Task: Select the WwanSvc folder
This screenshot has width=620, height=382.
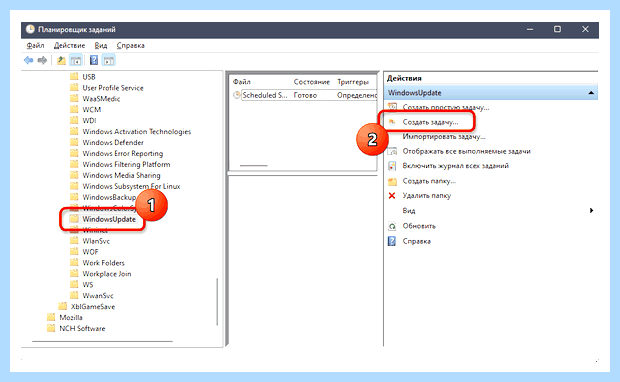Action: [98, 295]
